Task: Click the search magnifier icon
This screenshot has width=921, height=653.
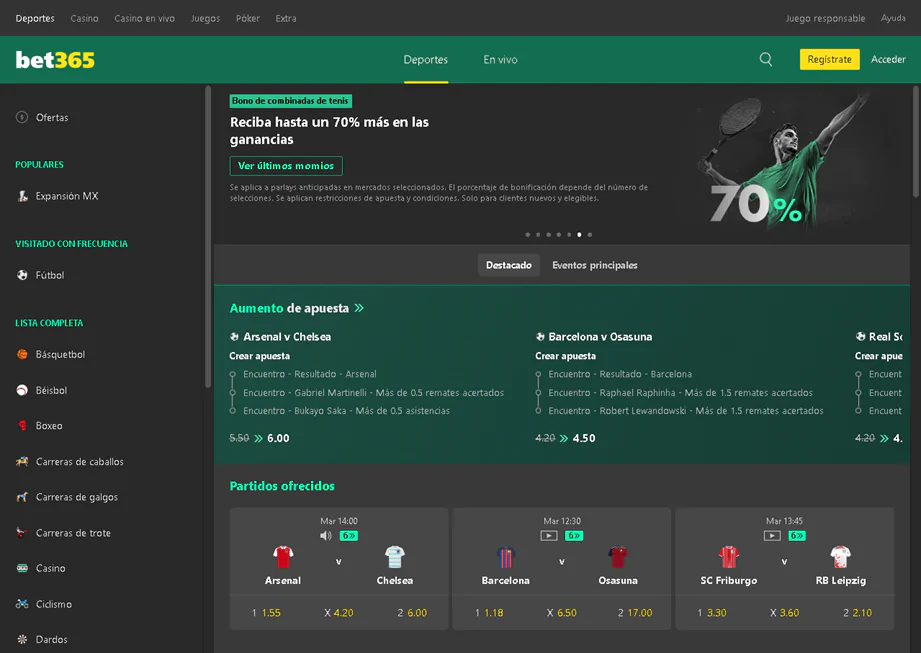Action: click(x=766, y=59)
